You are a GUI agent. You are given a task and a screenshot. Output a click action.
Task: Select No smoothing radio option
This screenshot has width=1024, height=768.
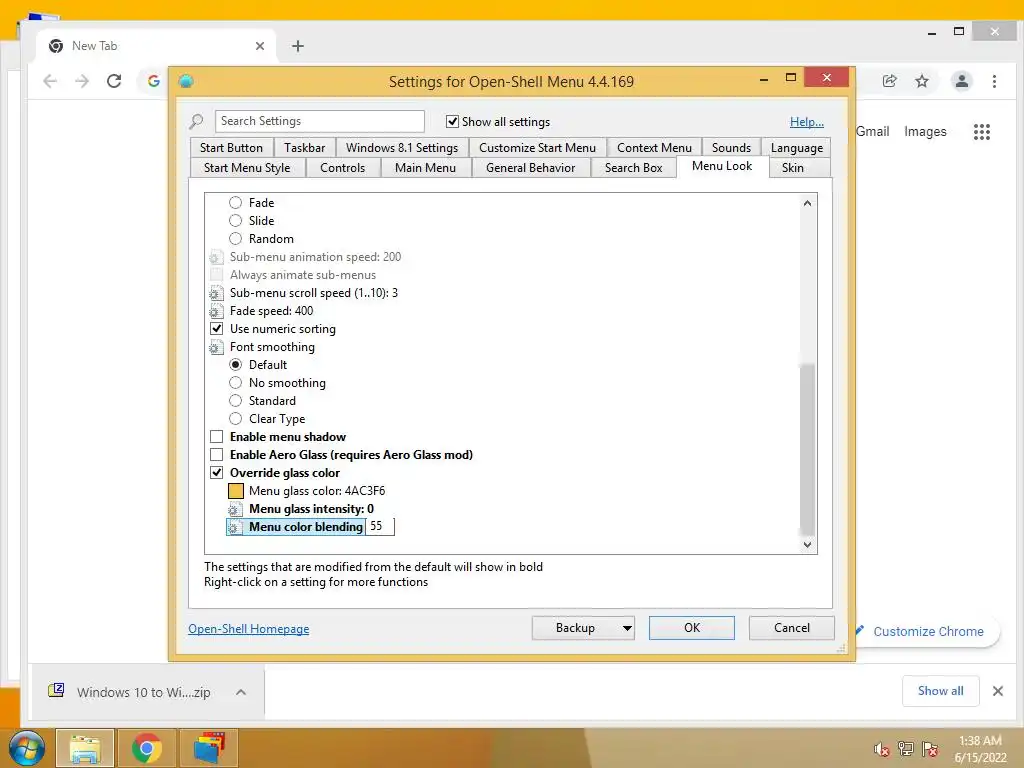(x=236, y=383)
